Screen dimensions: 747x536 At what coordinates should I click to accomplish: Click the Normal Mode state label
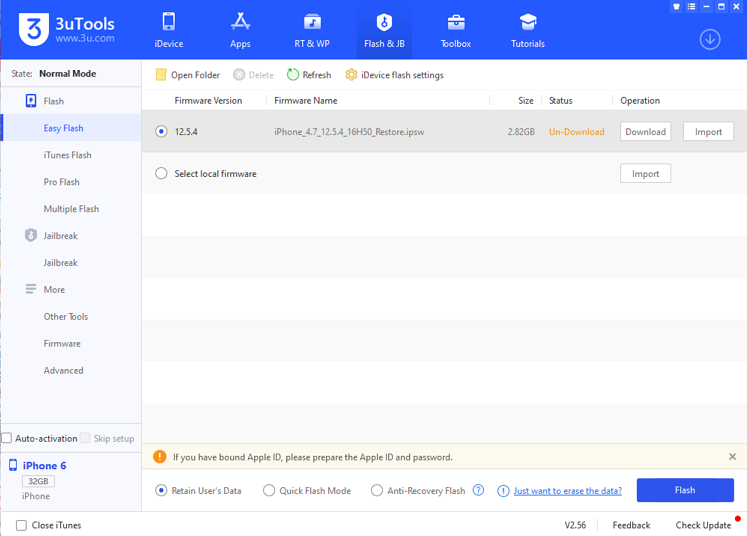[x=68, y=73]
